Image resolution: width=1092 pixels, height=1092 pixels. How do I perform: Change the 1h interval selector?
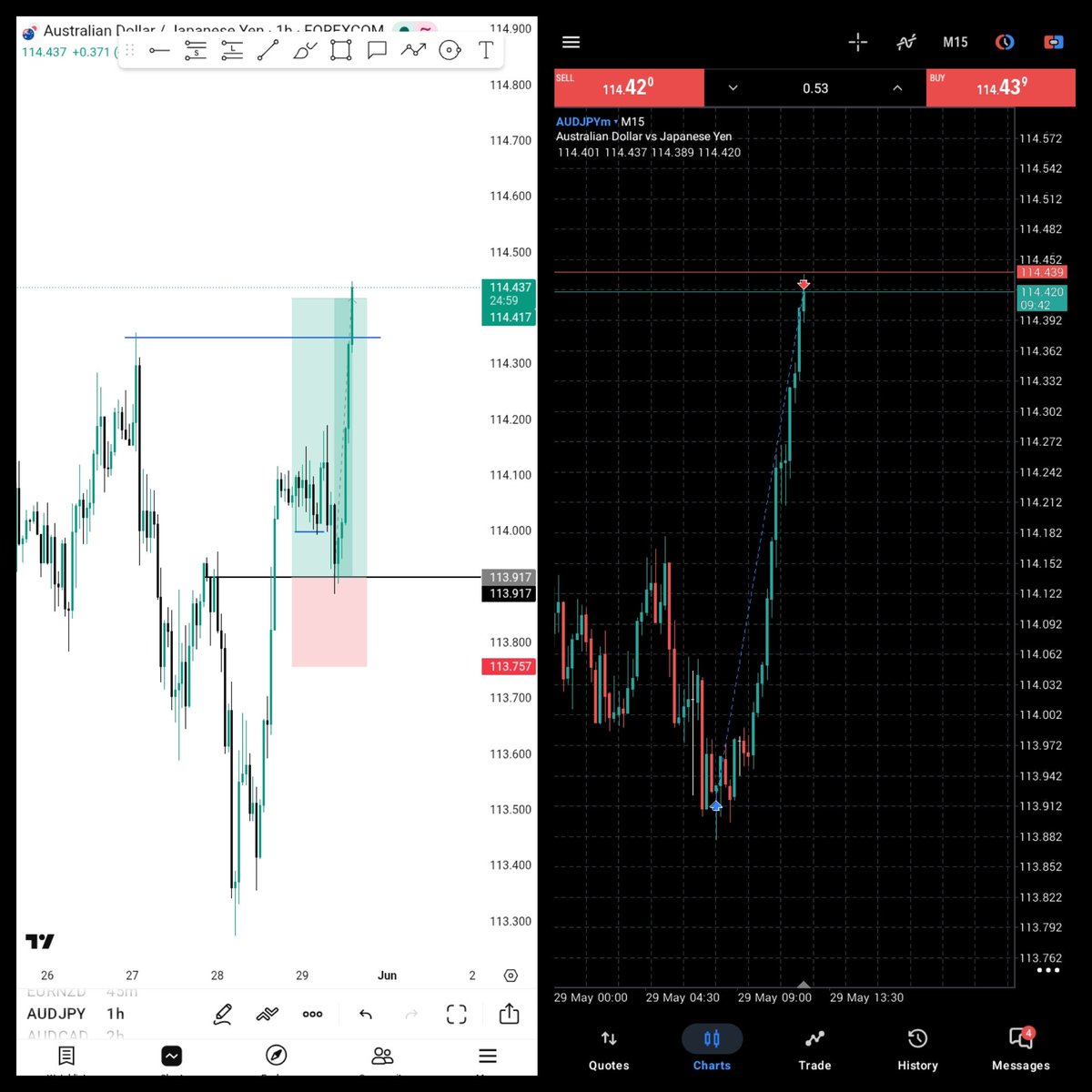click(x=116, y=1014)
